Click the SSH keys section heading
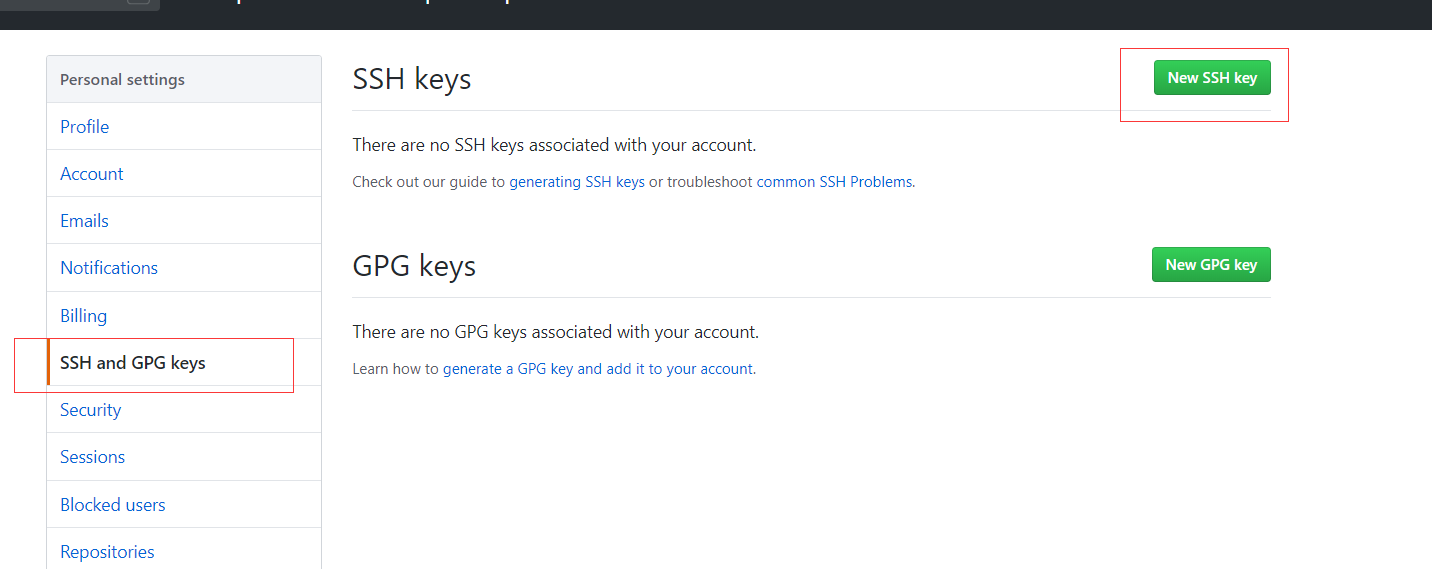Viewport: 1432px width, 569px height. [x=412, y=79]
